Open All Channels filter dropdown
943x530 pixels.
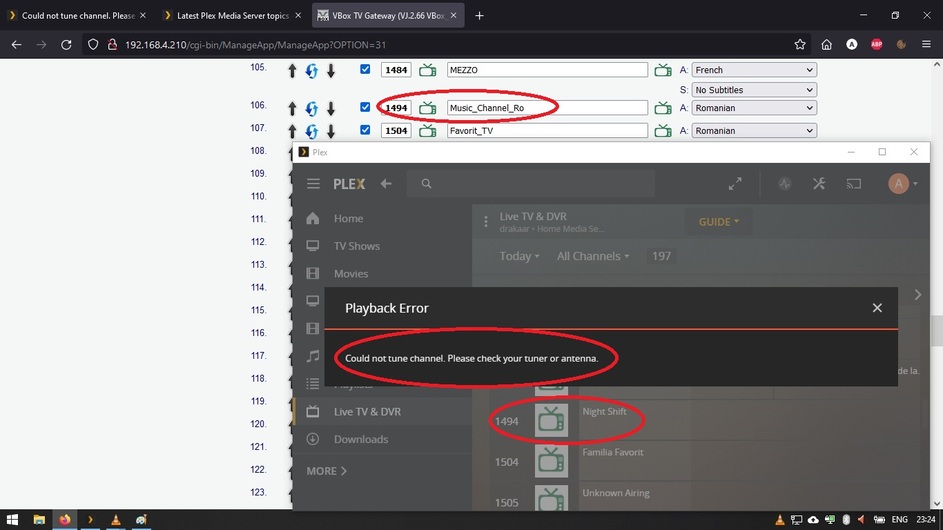point(593,256)
